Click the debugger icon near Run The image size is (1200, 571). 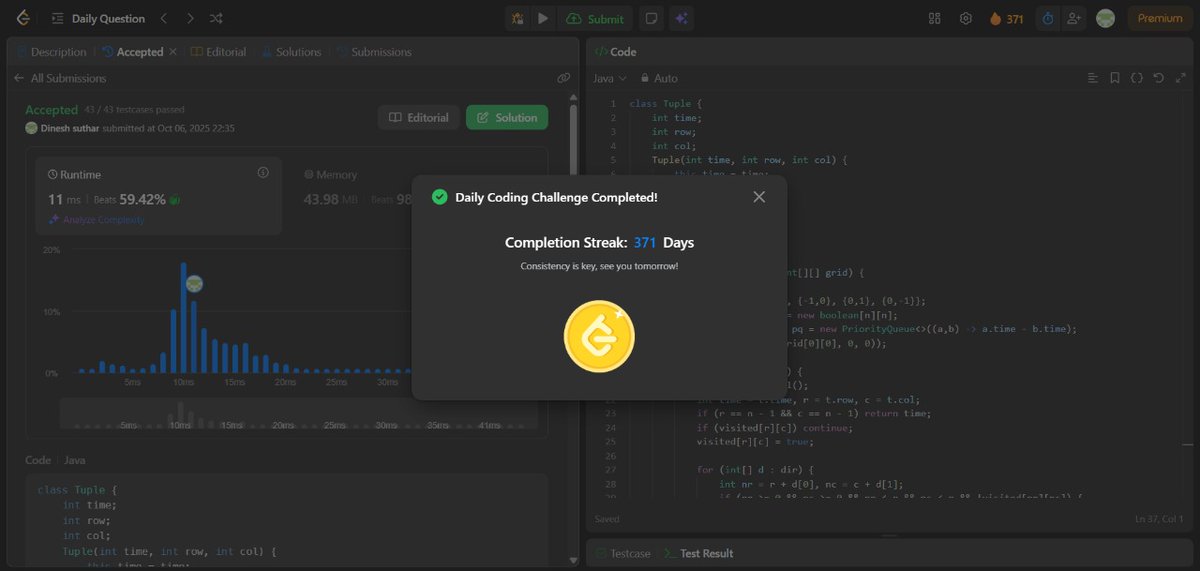click(x=517, y=18)
